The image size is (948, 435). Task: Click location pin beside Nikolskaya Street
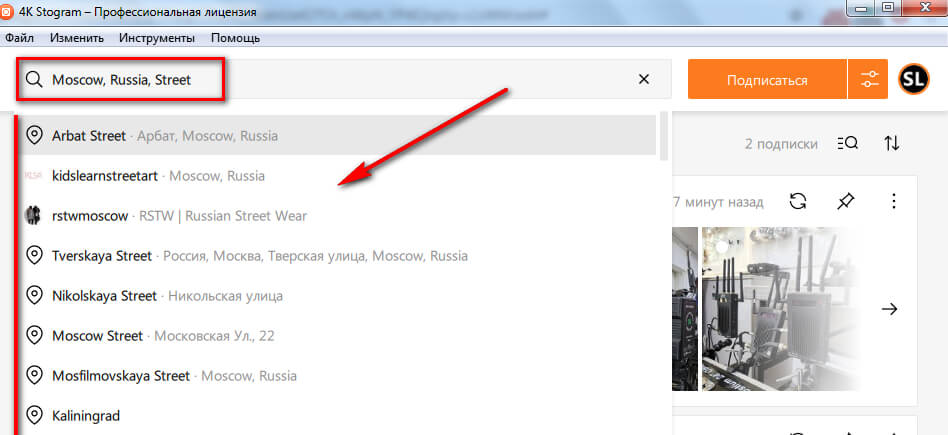pyautogui.click(x=34, y=295)
